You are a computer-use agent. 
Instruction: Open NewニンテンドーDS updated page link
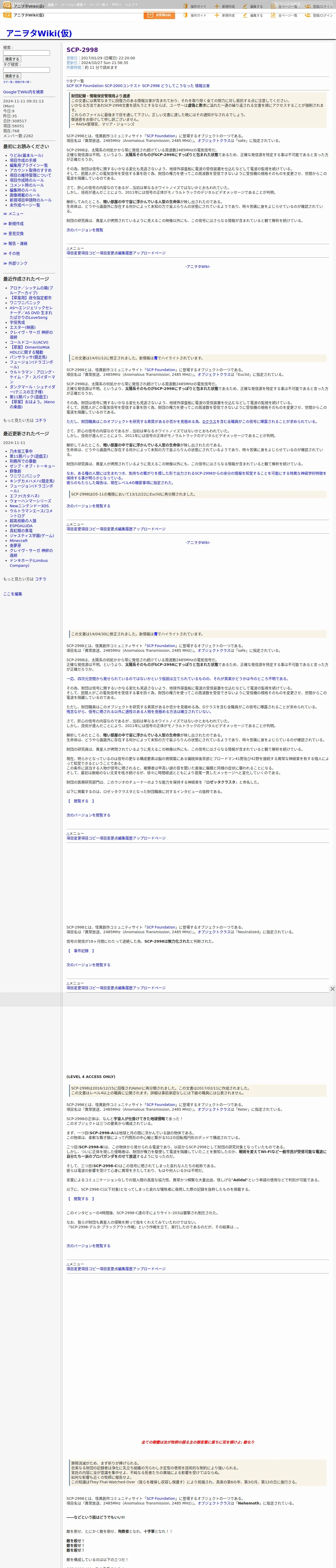point(29,506)
